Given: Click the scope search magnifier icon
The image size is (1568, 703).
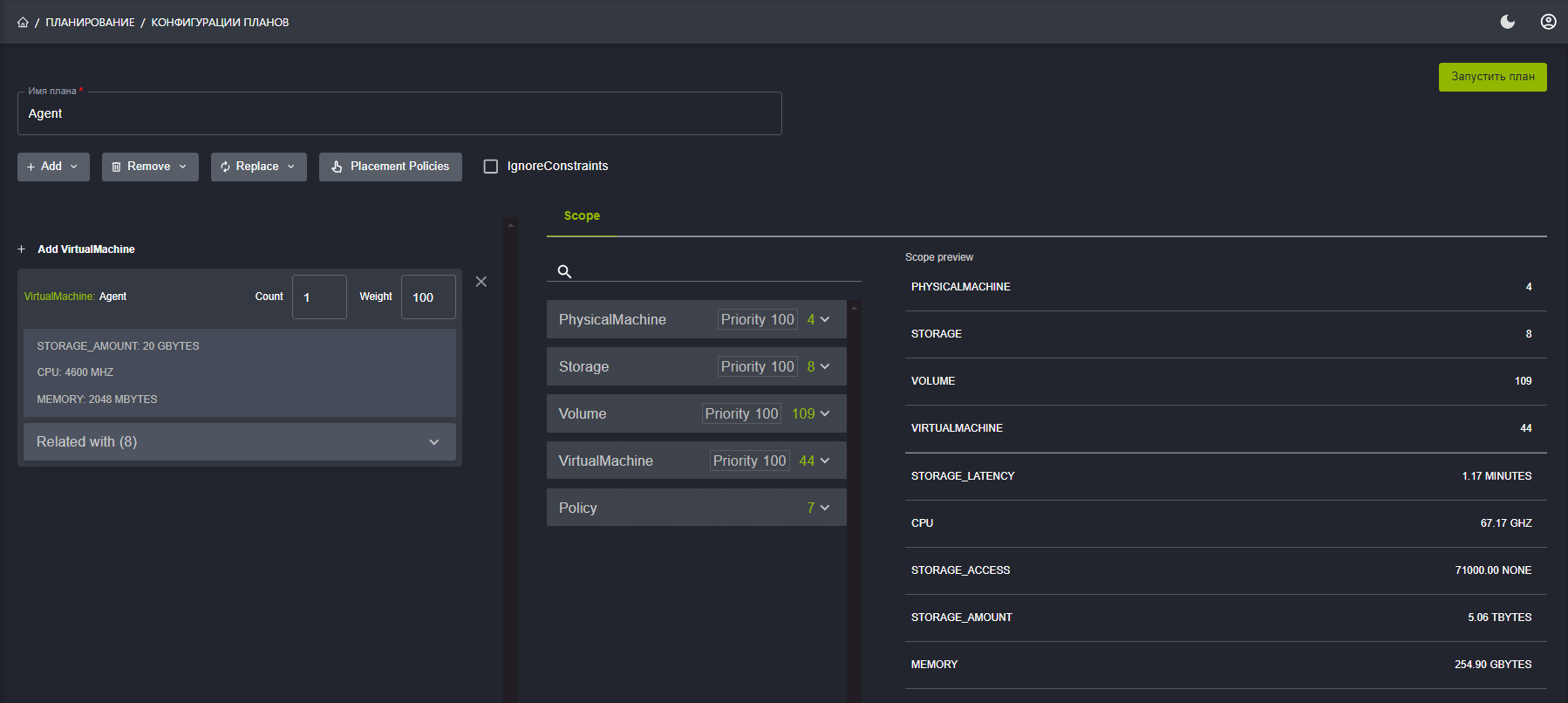Looking at the screenshot, I should coord(564,271).
